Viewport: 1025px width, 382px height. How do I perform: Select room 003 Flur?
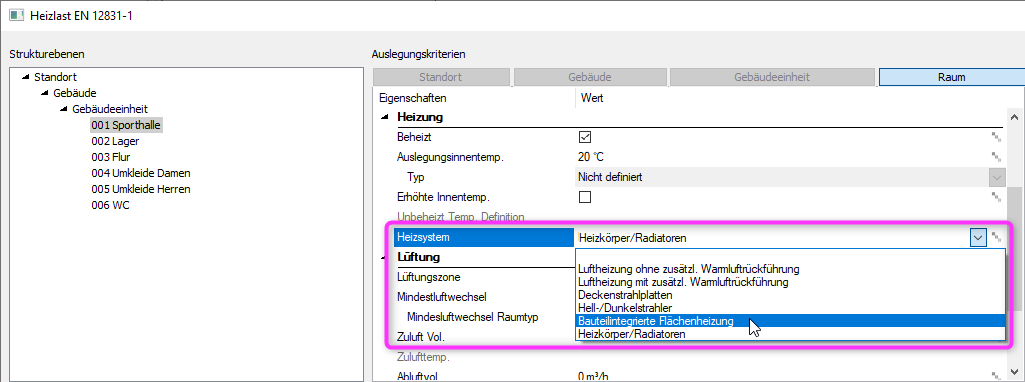(111, 157)
